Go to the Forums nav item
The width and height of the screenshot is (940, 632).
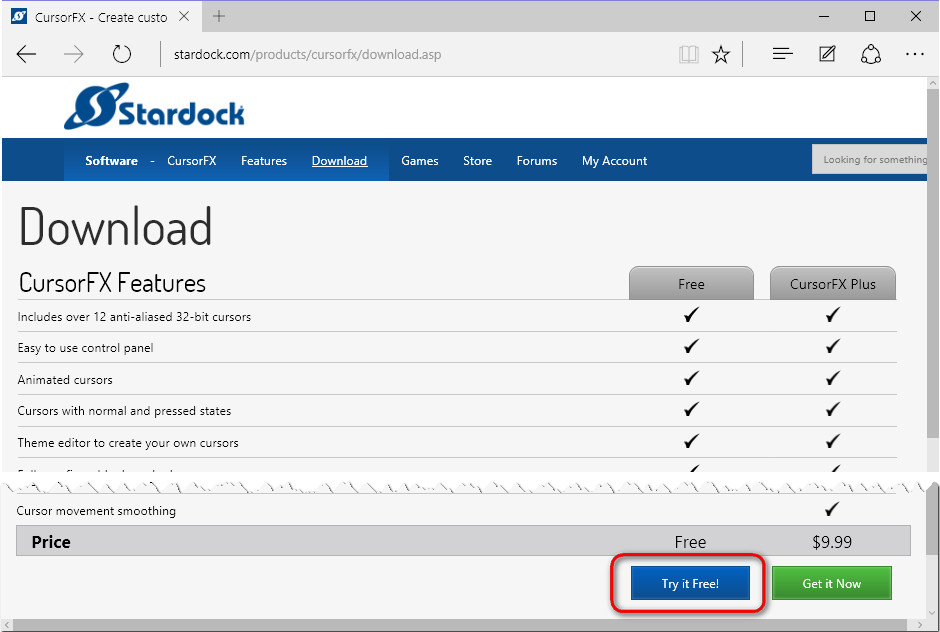tap(537, 161)
